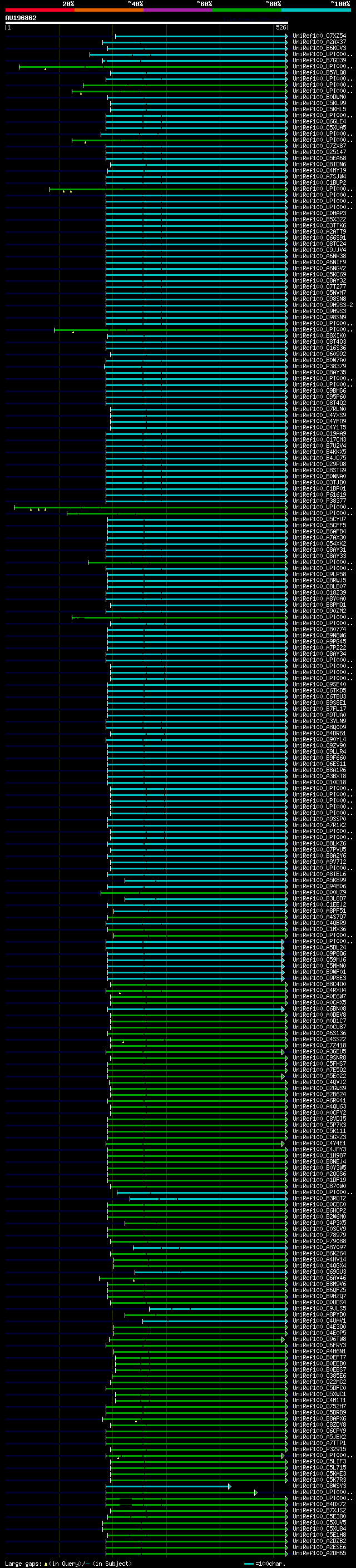Click the green ~80% identity color bar
This screenshot has width=356, height=1568.
pos(247,10)
